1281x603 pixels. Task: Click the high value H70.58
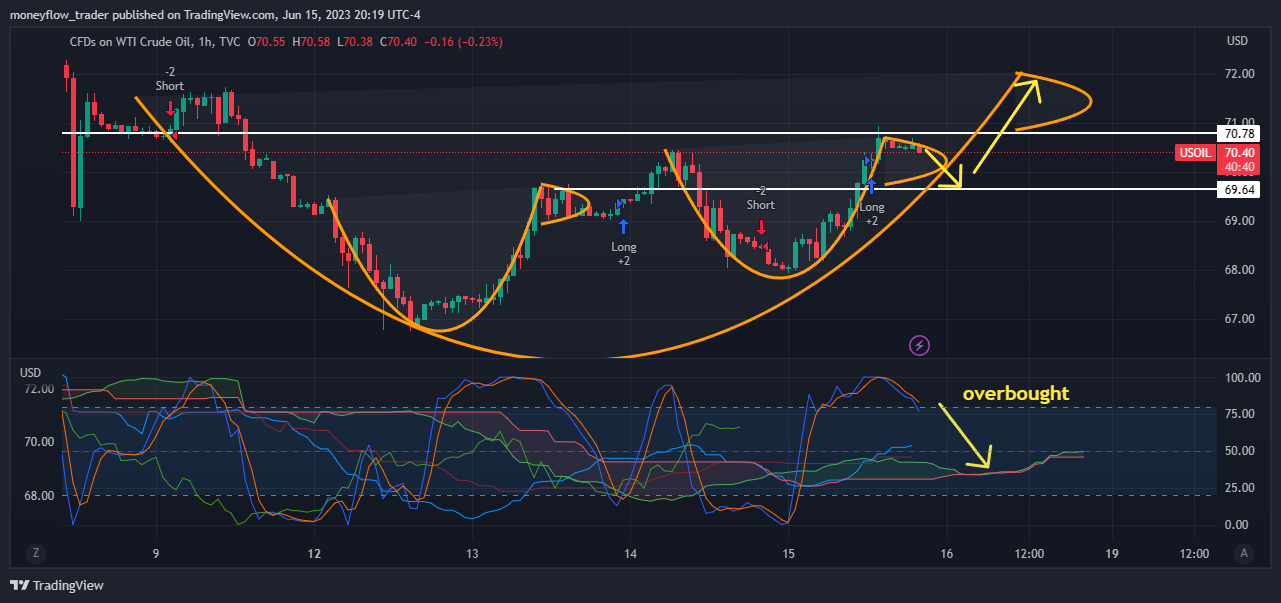click(x=312, y=42)
